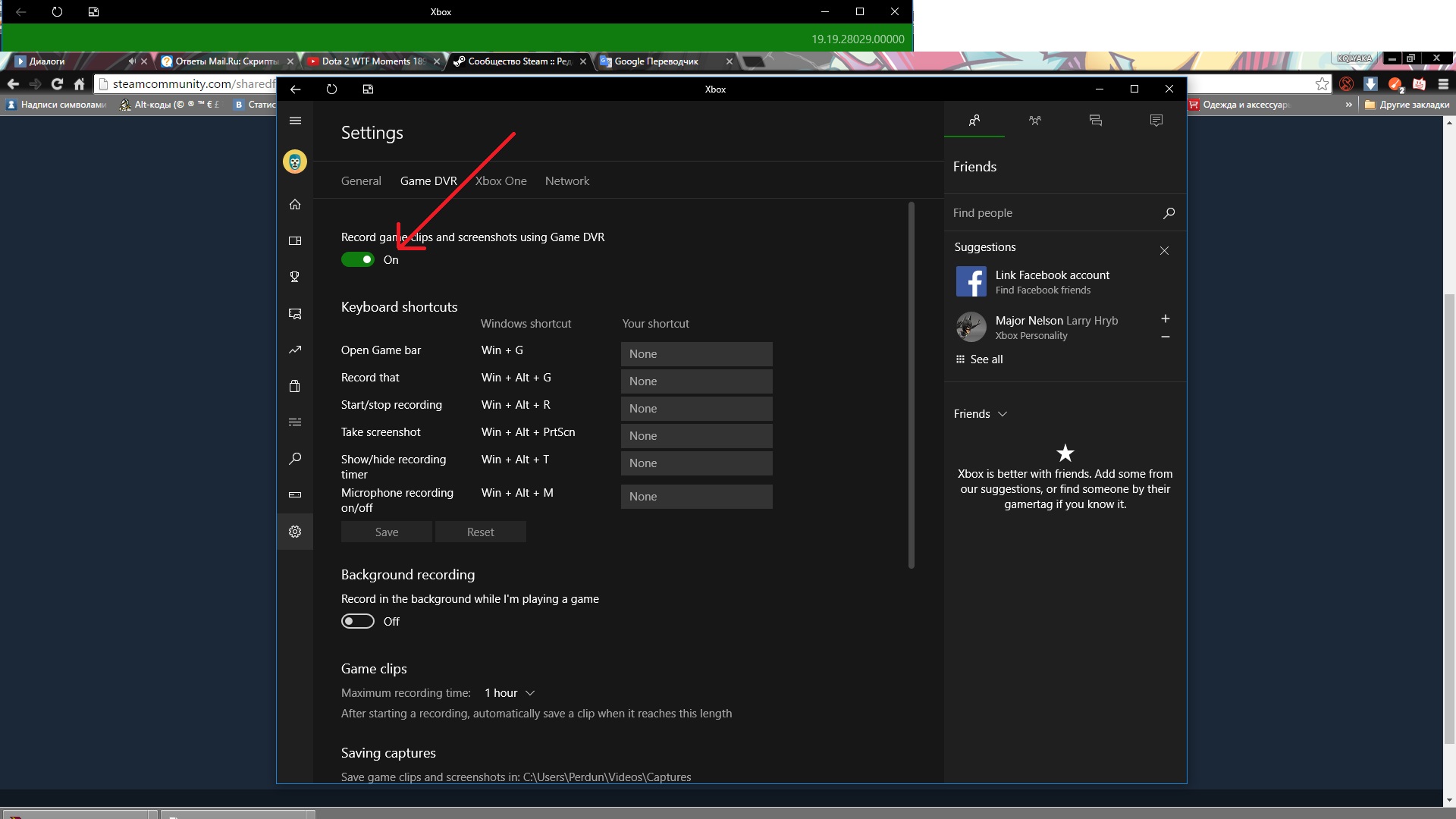Open Trending arrow icon in sidebar

(x=295, y=350)
